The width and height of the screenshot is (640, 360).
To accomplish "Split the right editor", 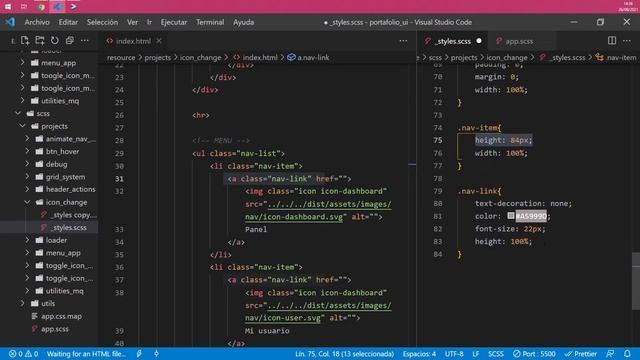I will (611, 40).
